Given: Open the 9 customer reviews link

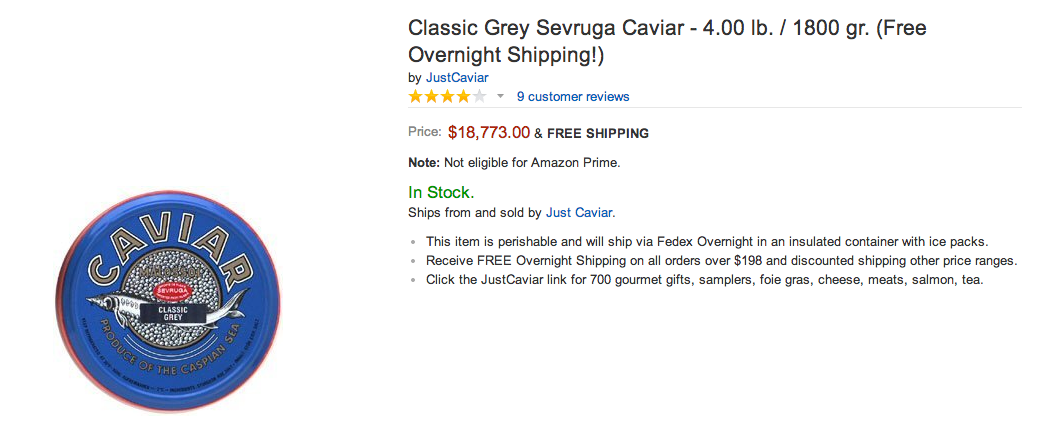Looking at the screenshot, I should pos(573,97).
